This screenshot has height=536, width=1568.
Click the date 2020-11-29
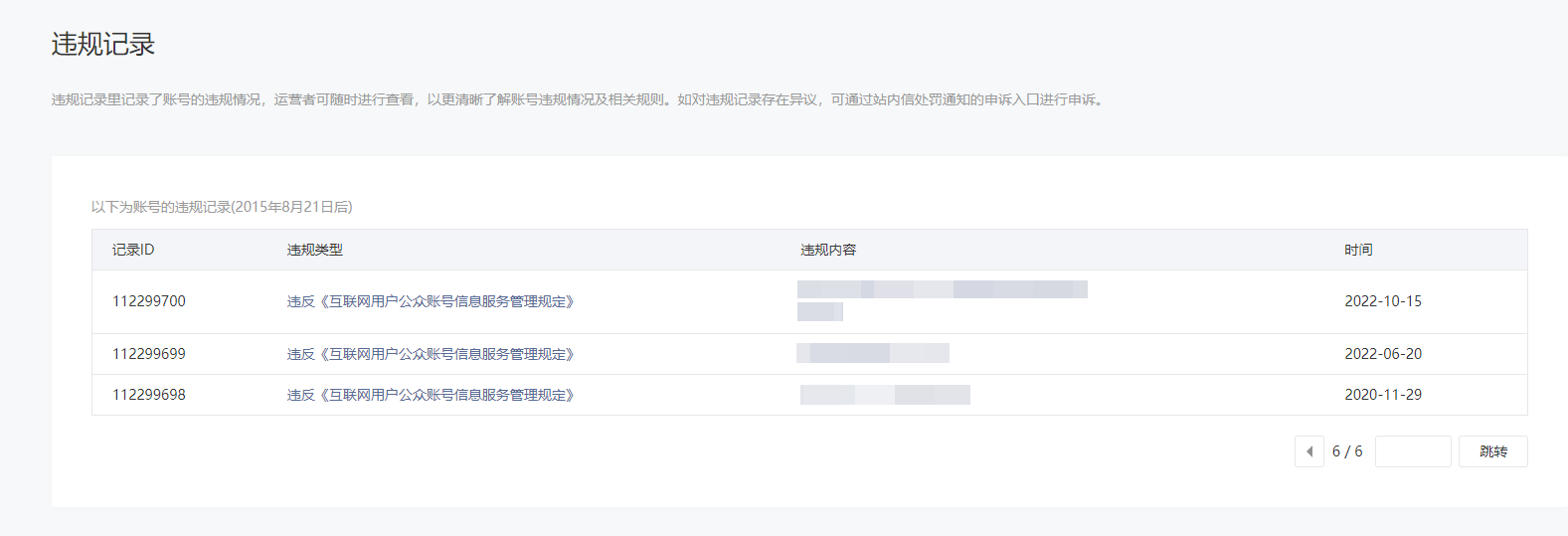click(x=1382, y=395)
